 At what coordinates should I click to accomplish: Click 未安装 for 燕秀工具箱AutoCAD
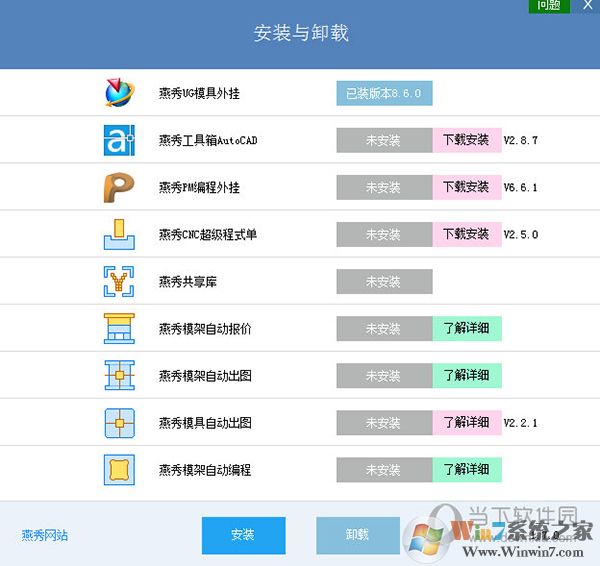[385, 140]
